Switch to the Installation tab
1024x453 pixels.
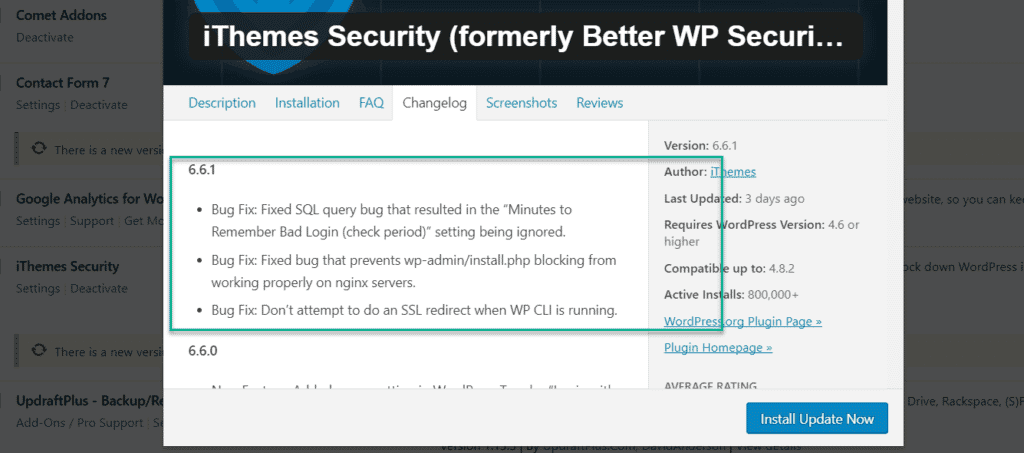coord(307,103)
